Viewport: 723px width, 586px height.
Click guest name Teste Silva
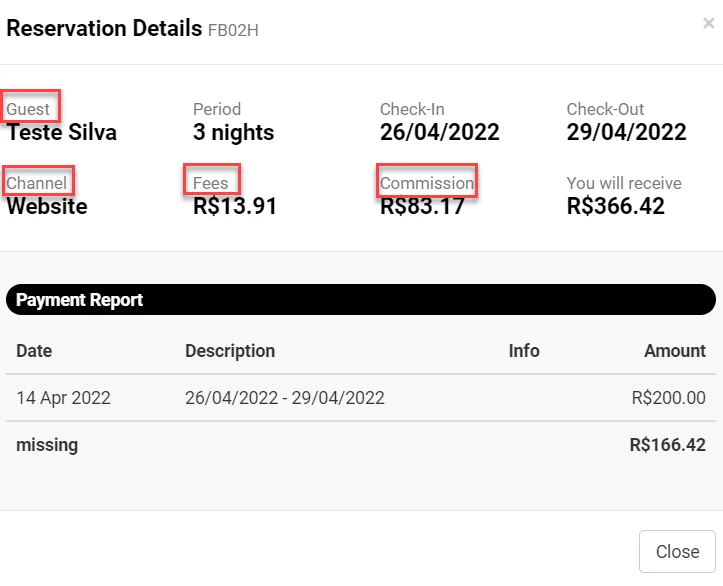point(62,132)
